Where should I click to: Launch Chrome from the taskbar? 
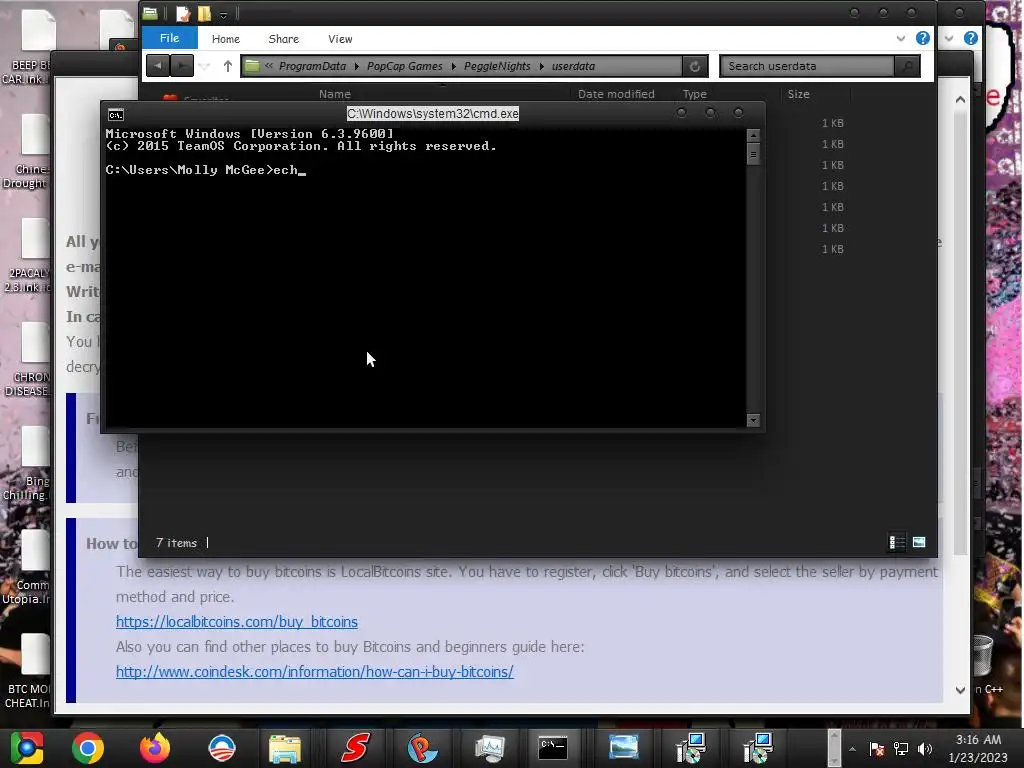88,748
